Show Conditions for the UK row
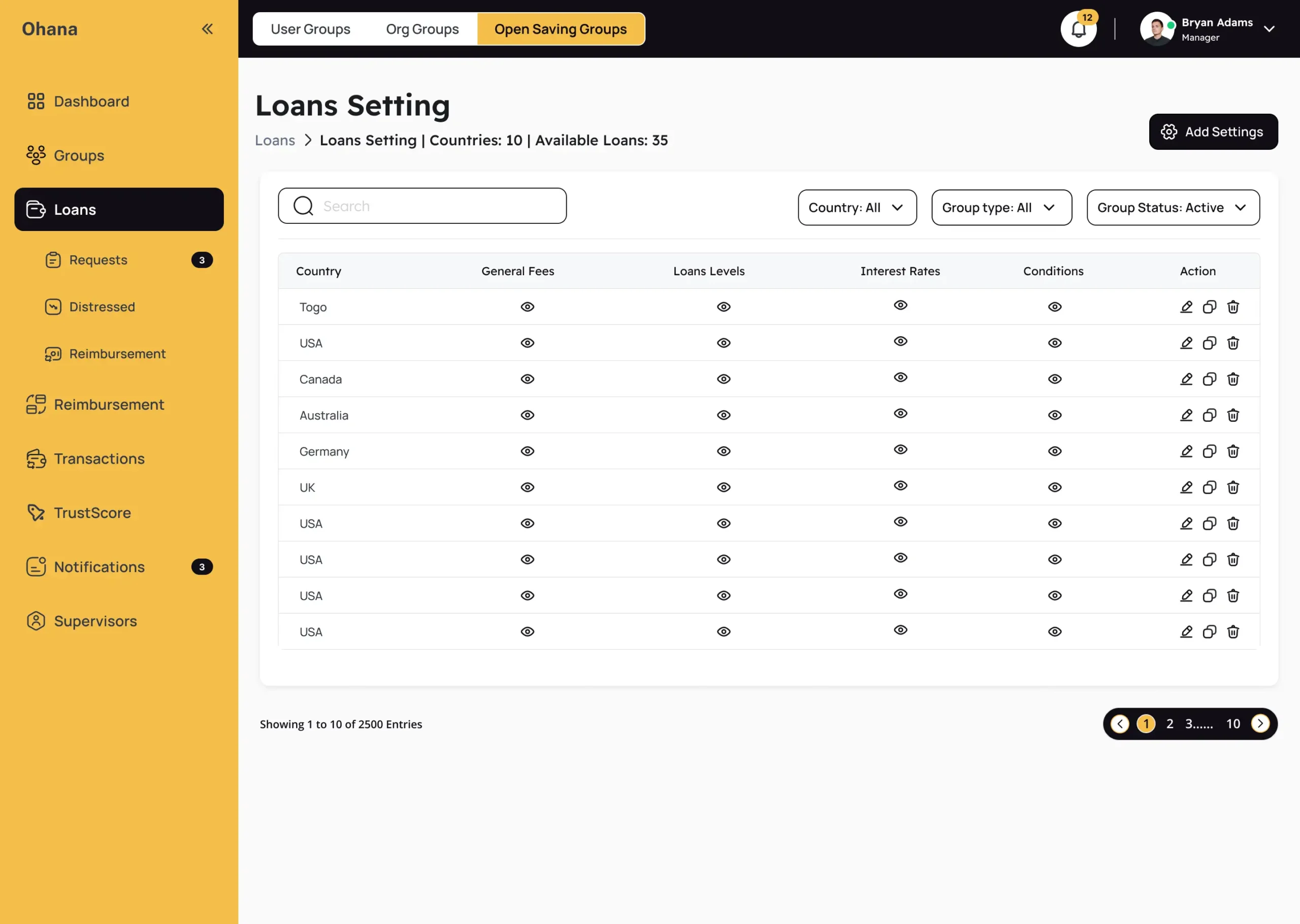Viewport: 1300px width, 924px height. point(1054,487)
